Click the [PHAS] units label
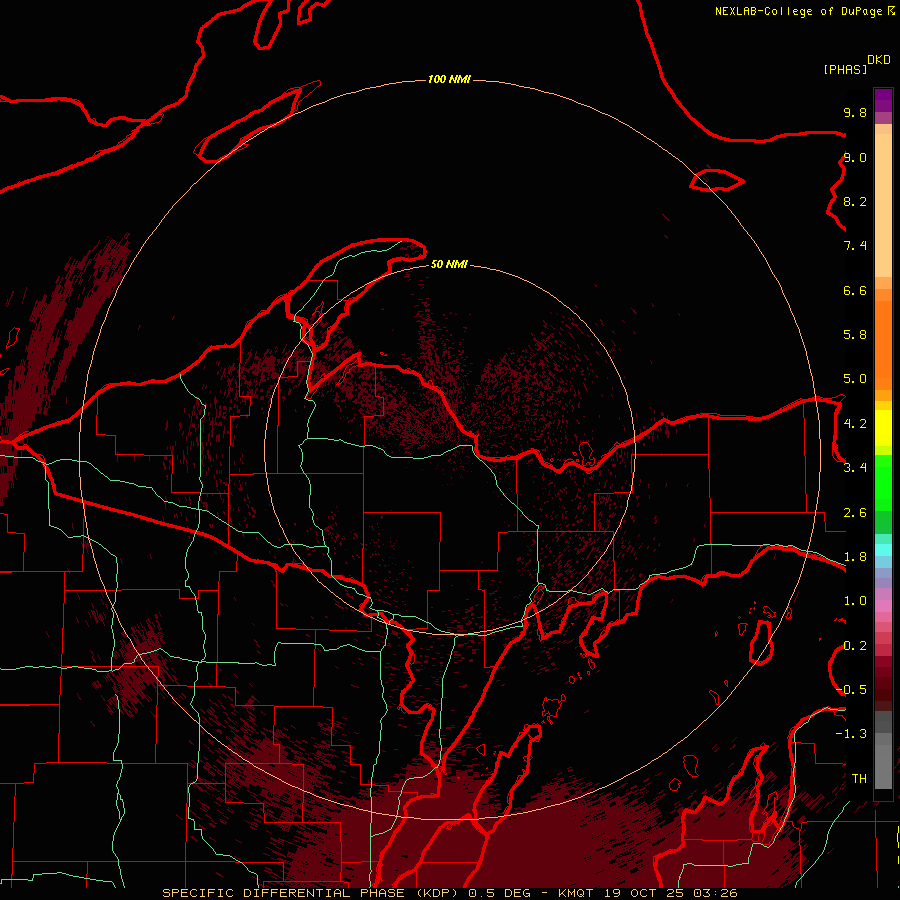Screen dimensions: 900x900 (845, 69)
